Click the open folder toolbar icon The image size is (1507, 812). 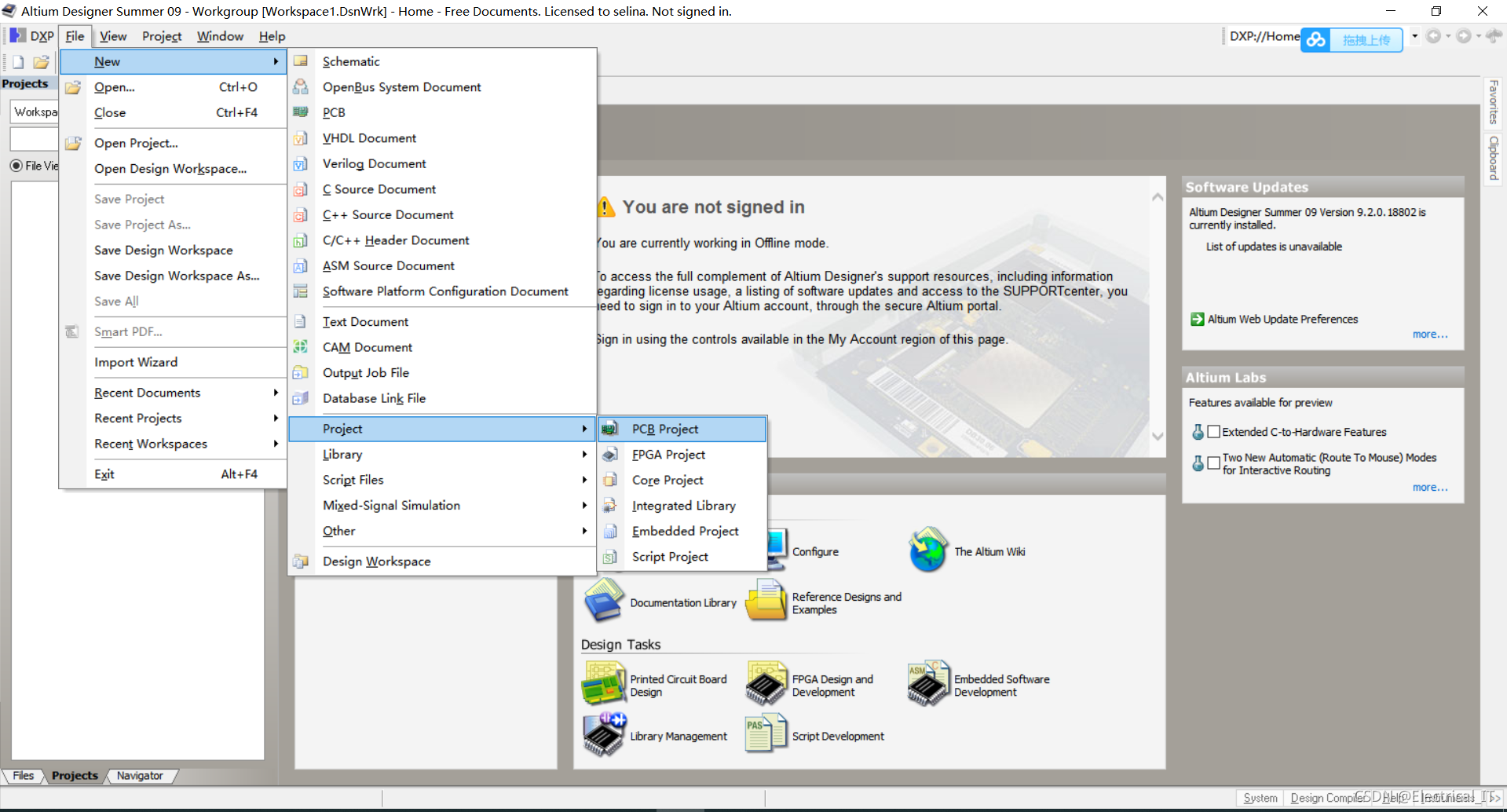click(41, 62)
